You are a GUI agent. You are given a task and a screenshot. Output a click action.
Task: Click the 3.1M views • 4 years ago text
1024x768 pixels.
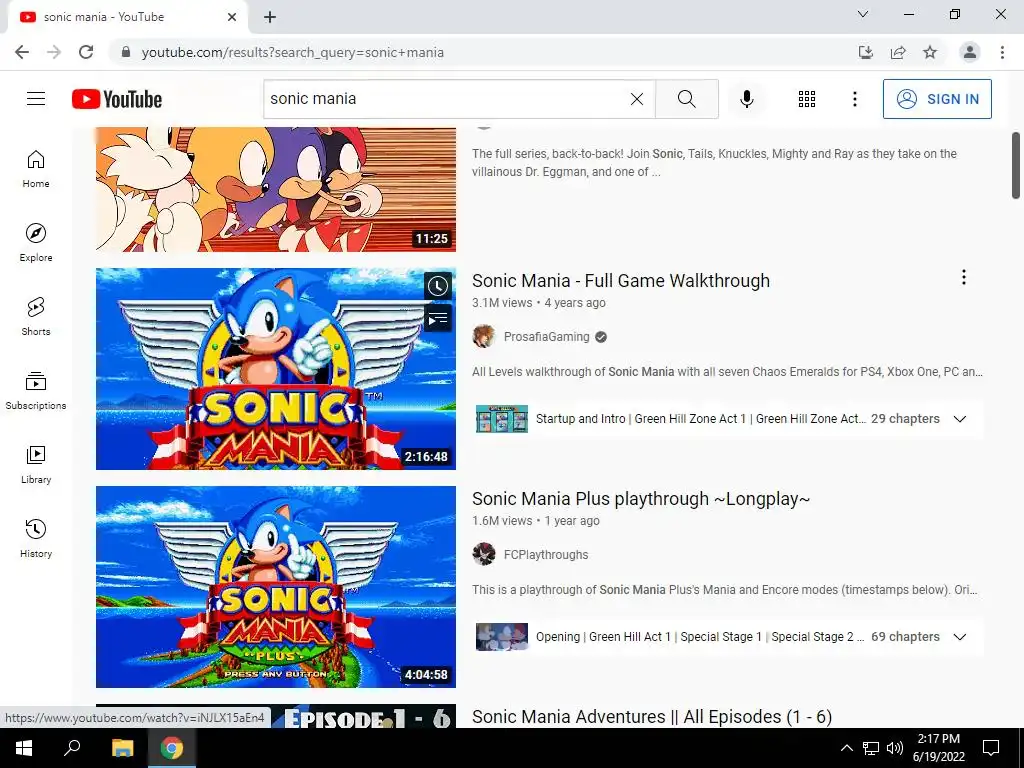coord(539,303)
